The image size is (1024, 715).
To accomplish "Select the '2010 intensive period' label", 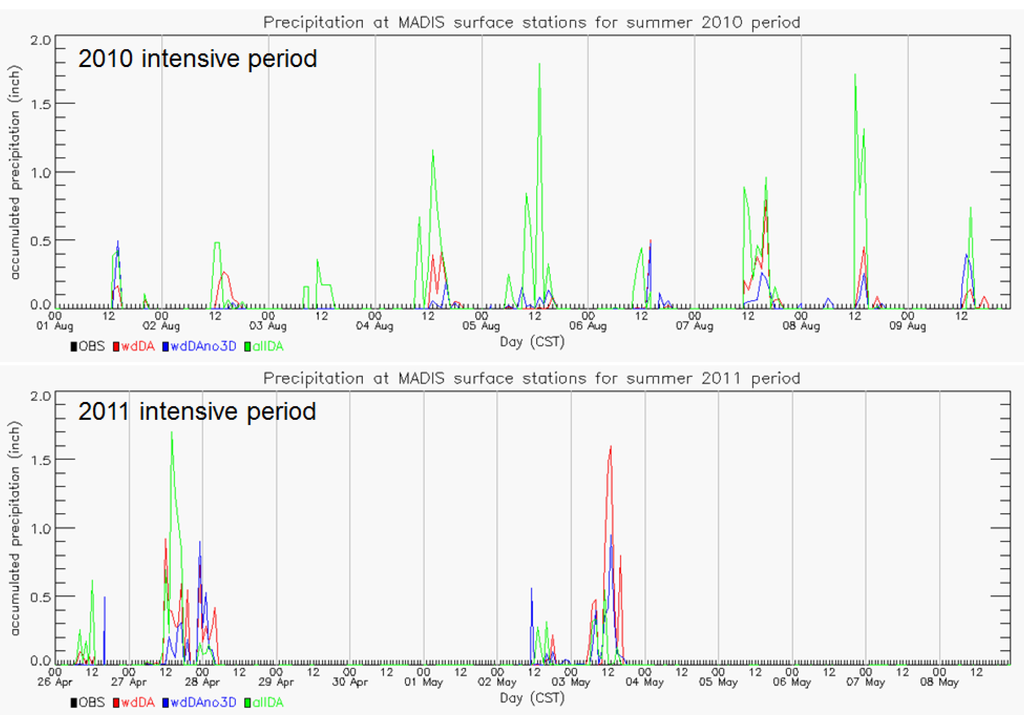I will [198, 59].
